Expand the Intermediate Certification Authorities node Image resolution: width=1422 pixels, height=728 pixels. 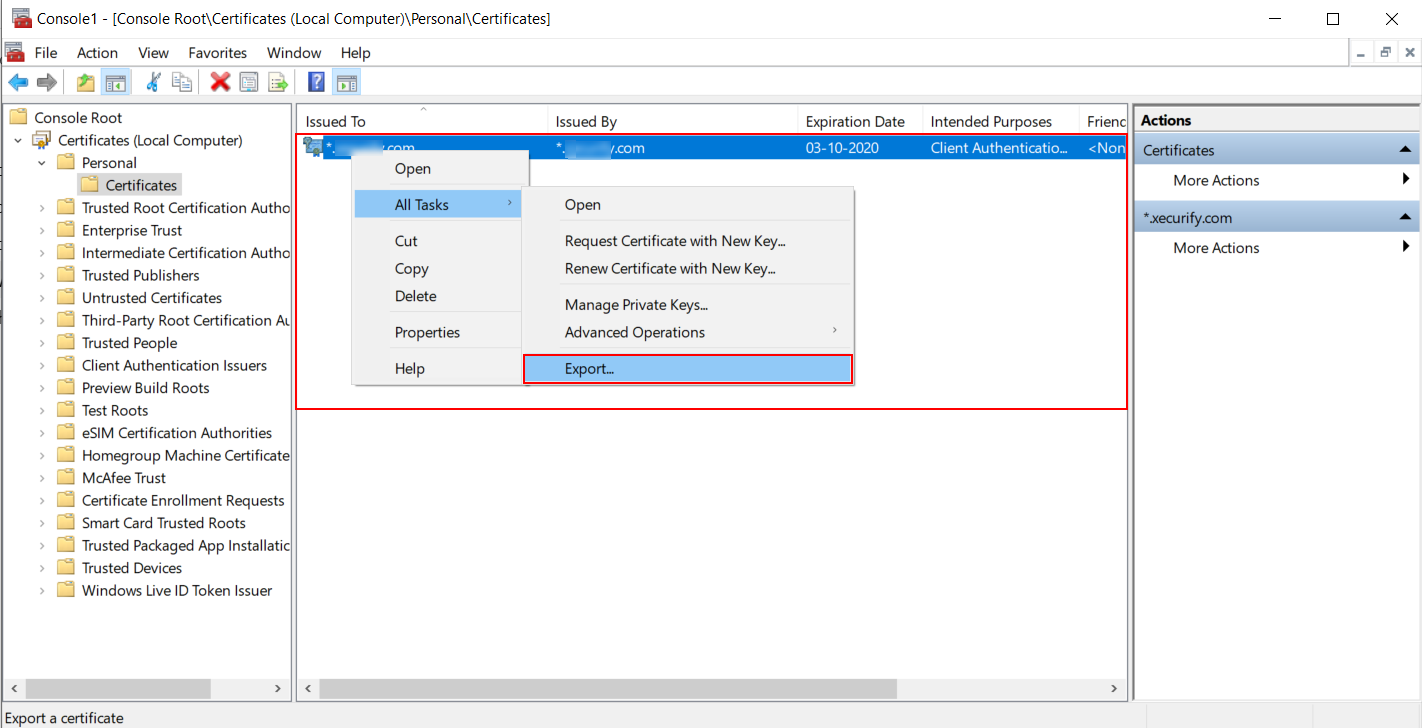pos(42,252)
